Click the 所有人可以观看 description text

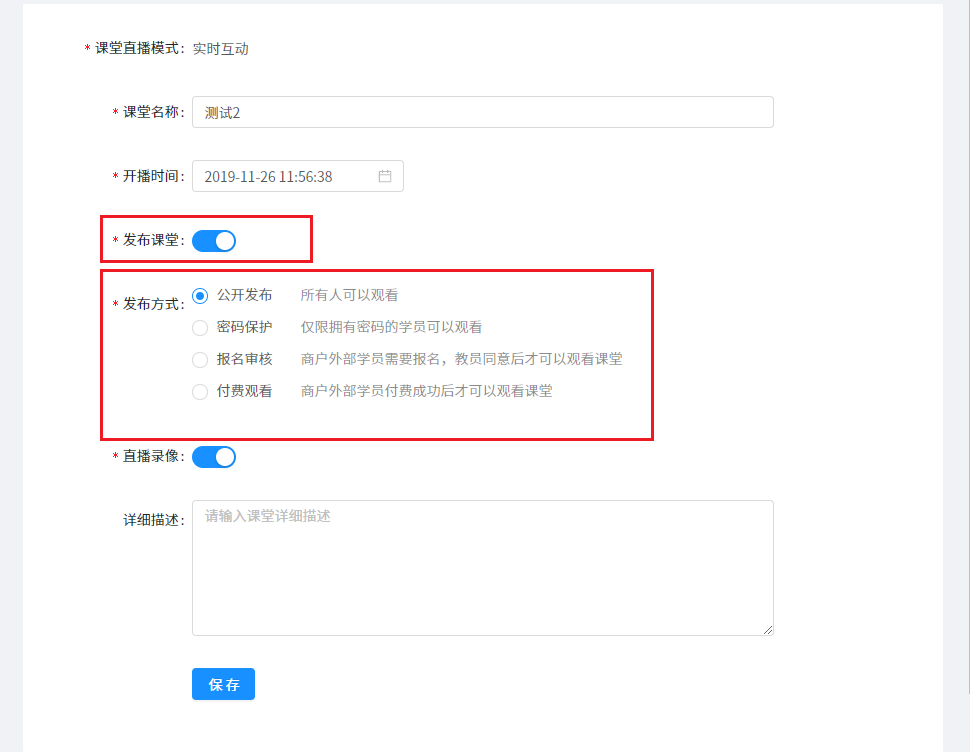(349, 295)
